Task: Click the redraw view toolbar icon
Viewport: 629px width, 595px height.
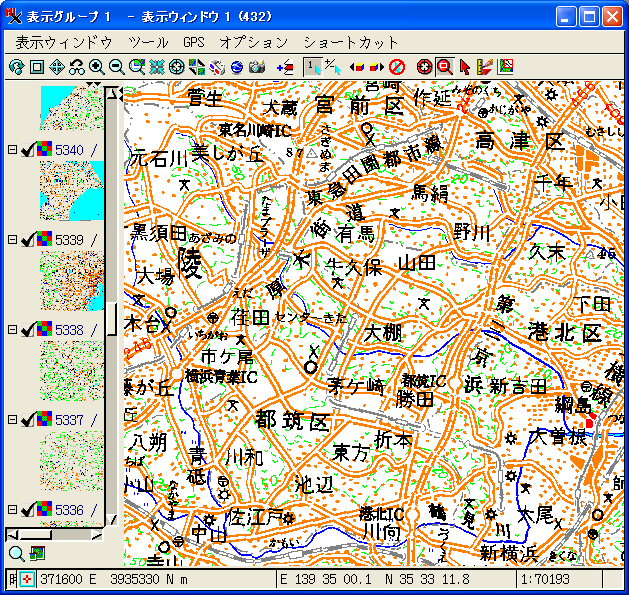Action: click(x=16, y=67)
